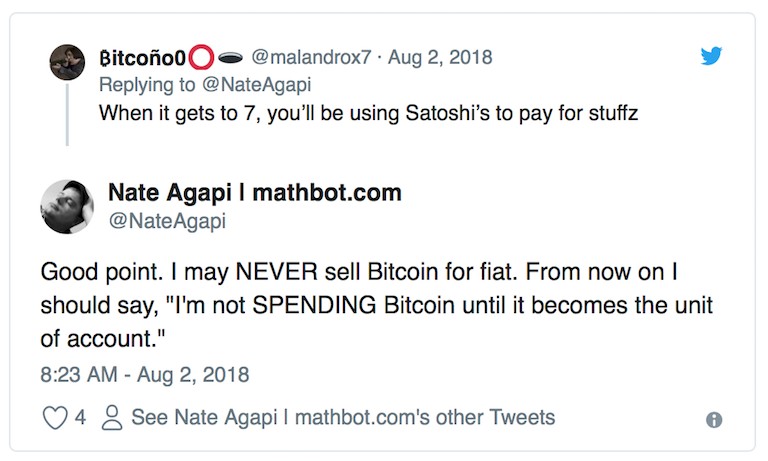Screen dimensions: 768x461
Task: Click the Aug 2, 2018 date in reply header
Action: point(442,57)
